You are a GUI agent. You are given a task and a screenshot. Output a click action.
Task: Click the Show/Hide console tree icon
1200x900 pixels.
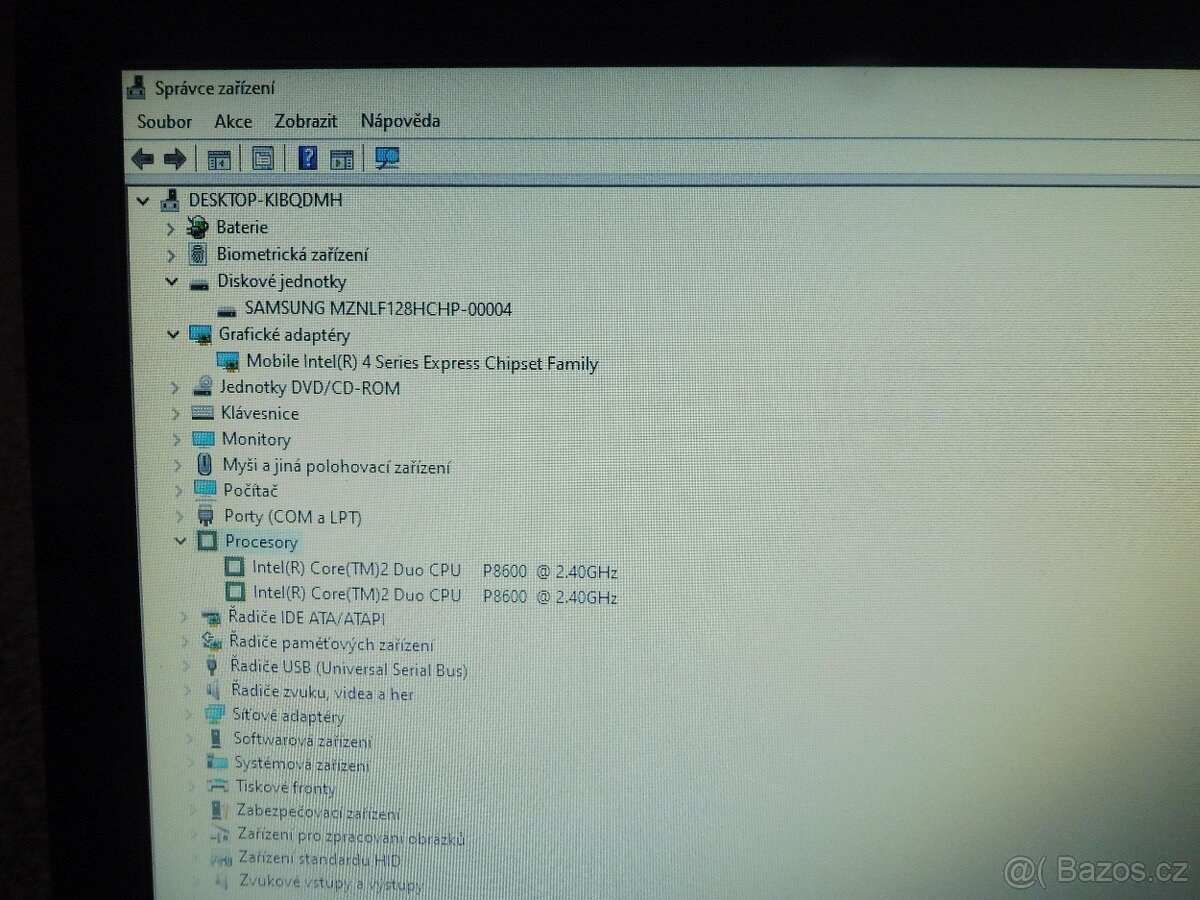(219, 157)
